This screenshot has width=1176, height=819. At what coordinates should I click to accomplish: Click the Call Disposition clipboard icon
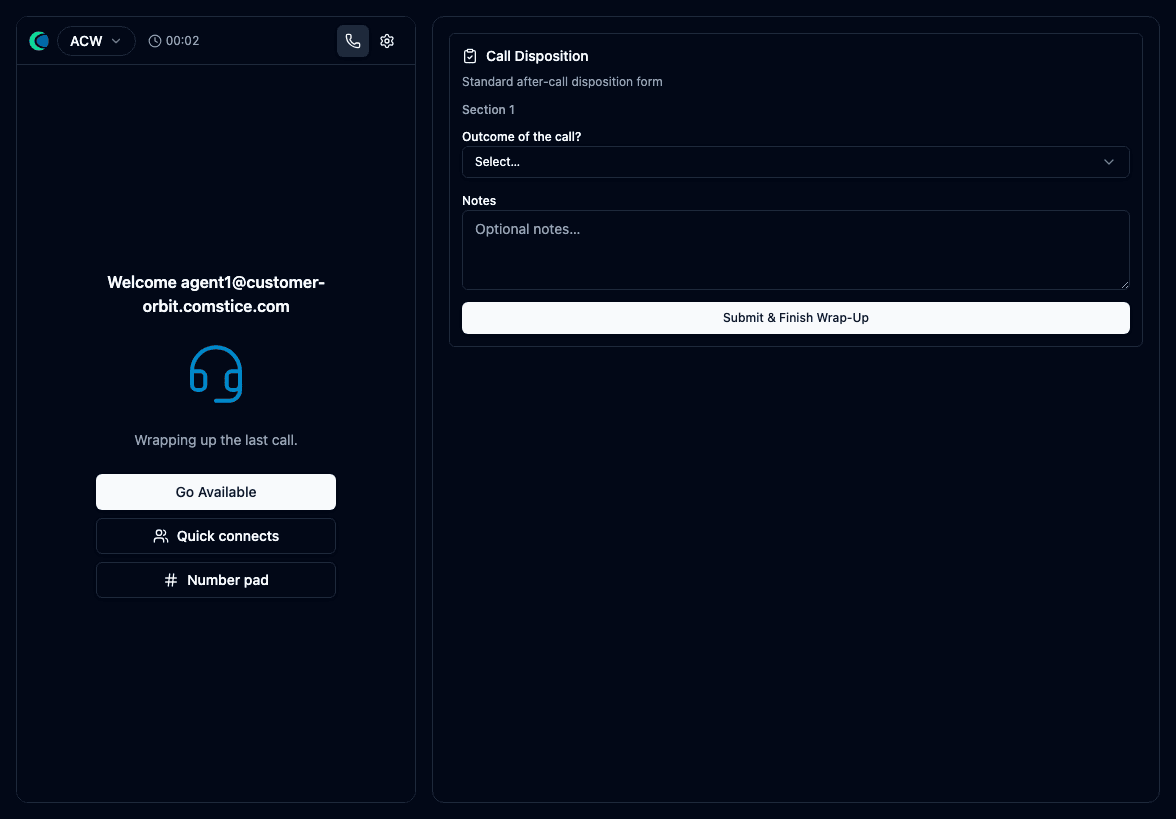(470, 56)
